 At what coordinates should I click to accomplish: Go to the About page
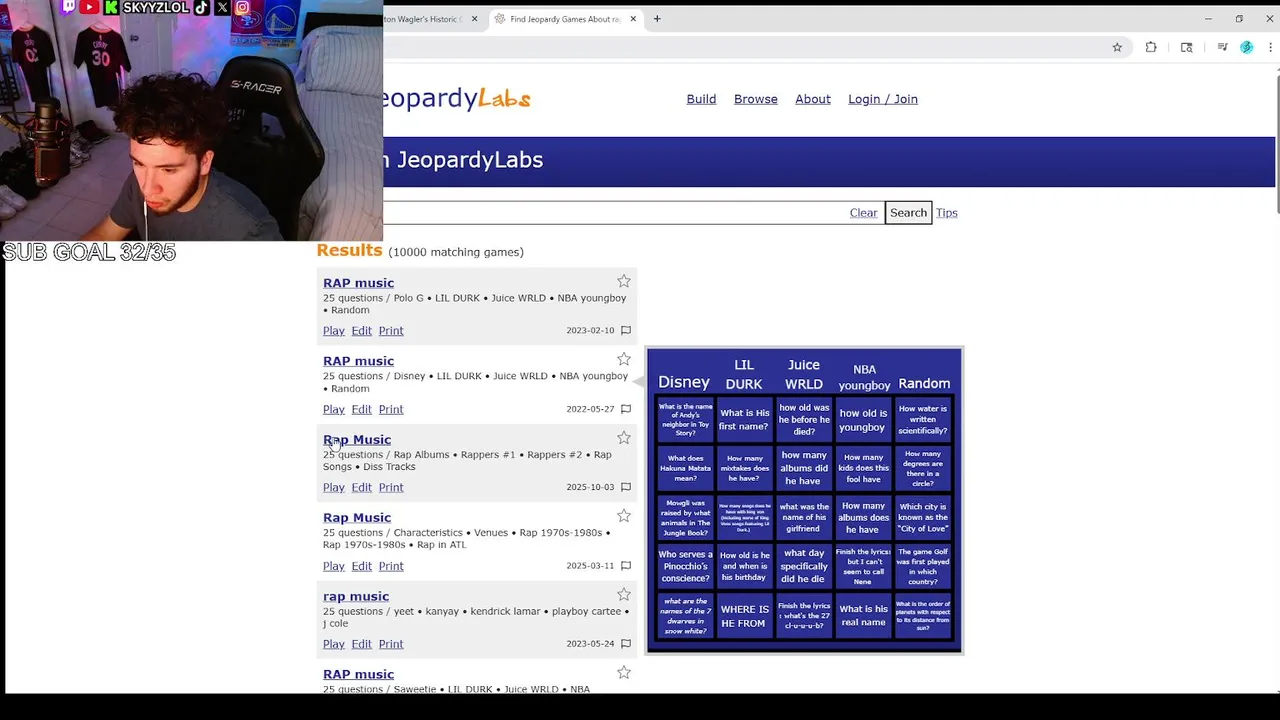click(x=813, y=99)
